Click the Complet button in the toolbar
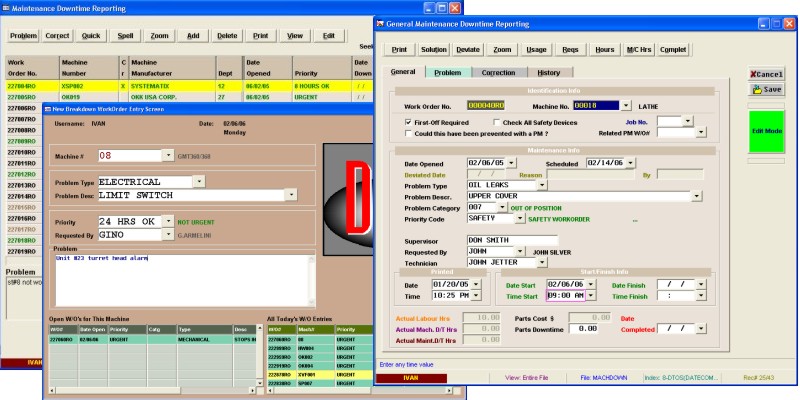800x400 pixels. pyautogui.click(x=673, y=48)
